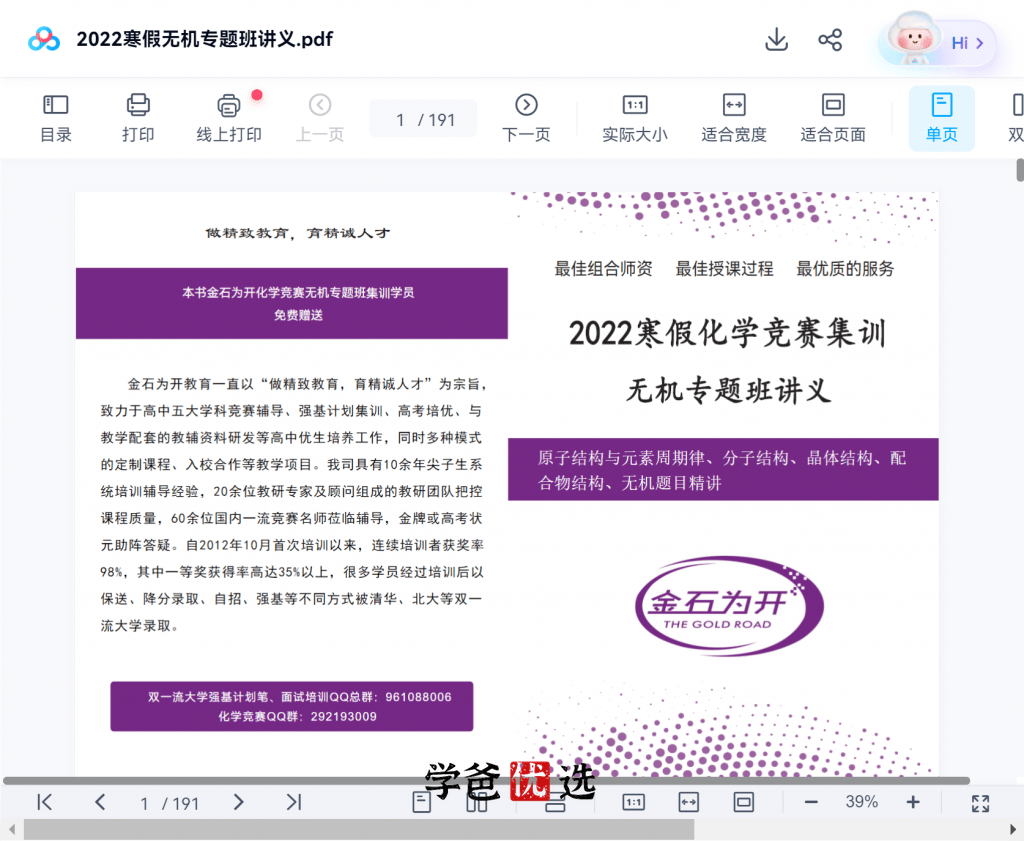Screen dimensions: 1024x841
Task: Download the PDF with the download icon
Action: click(x=776, y=40)
